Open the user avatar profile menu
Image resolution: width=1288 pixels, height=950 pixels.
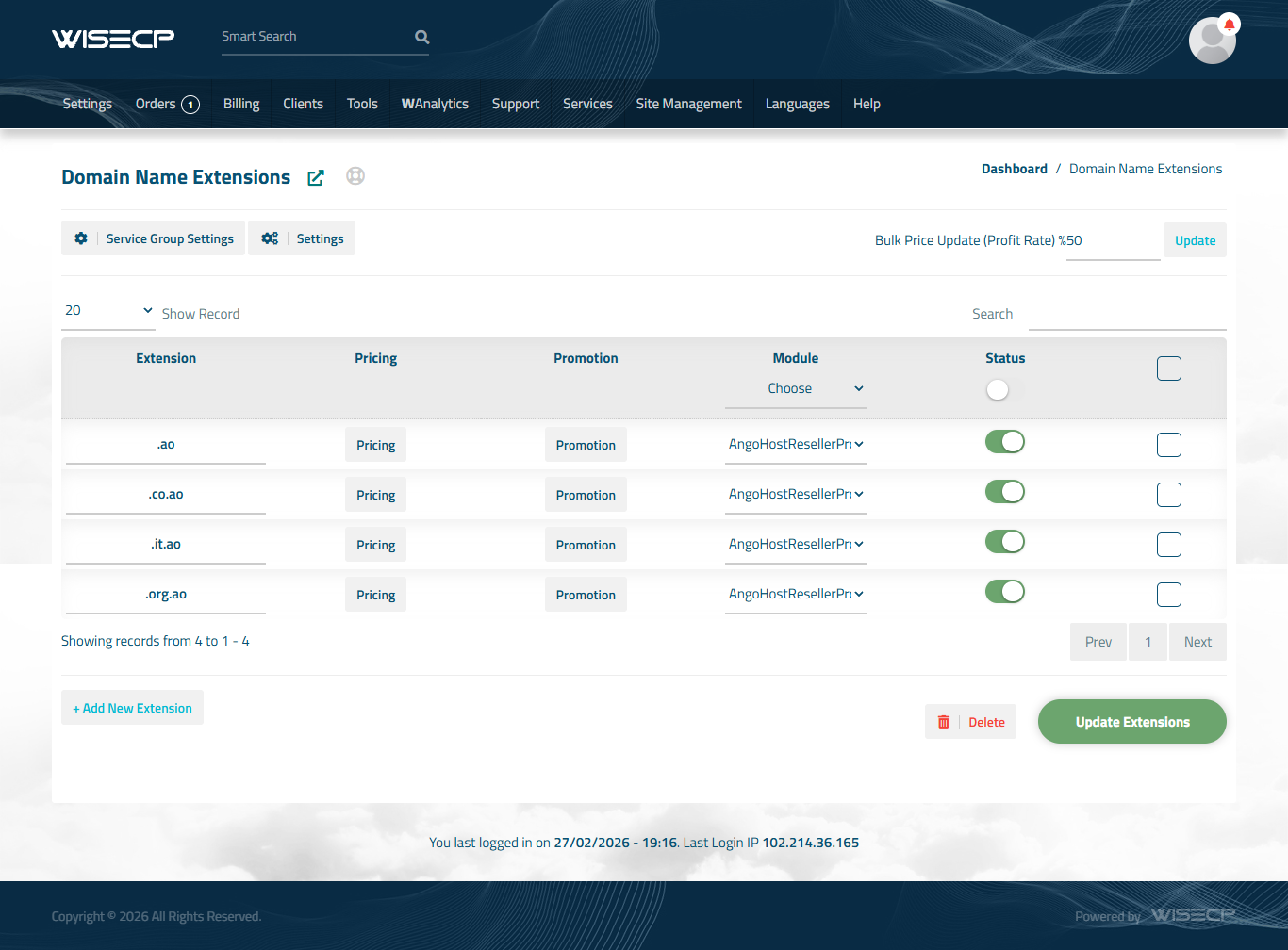tap(1211, 42)
